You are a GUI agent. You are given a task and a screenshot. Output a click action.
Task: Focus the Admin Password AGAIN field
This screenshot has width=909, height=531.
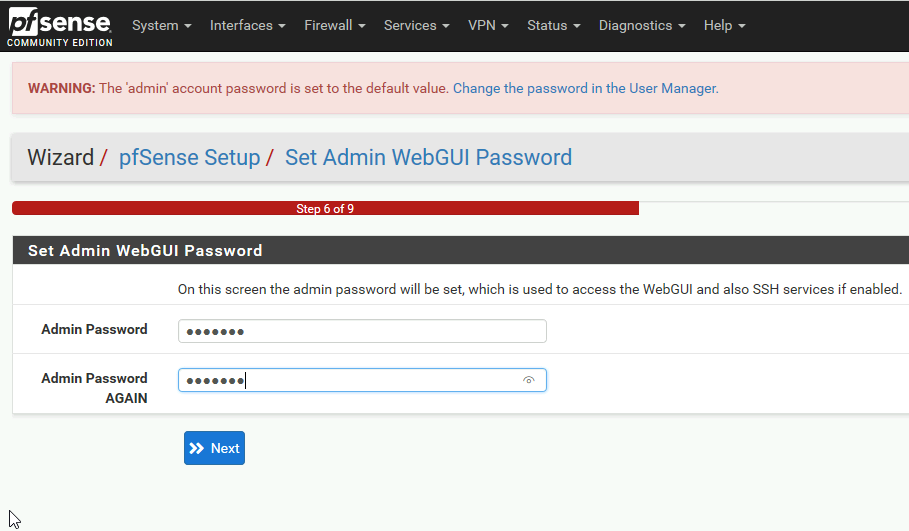click(x=362, y=380)
